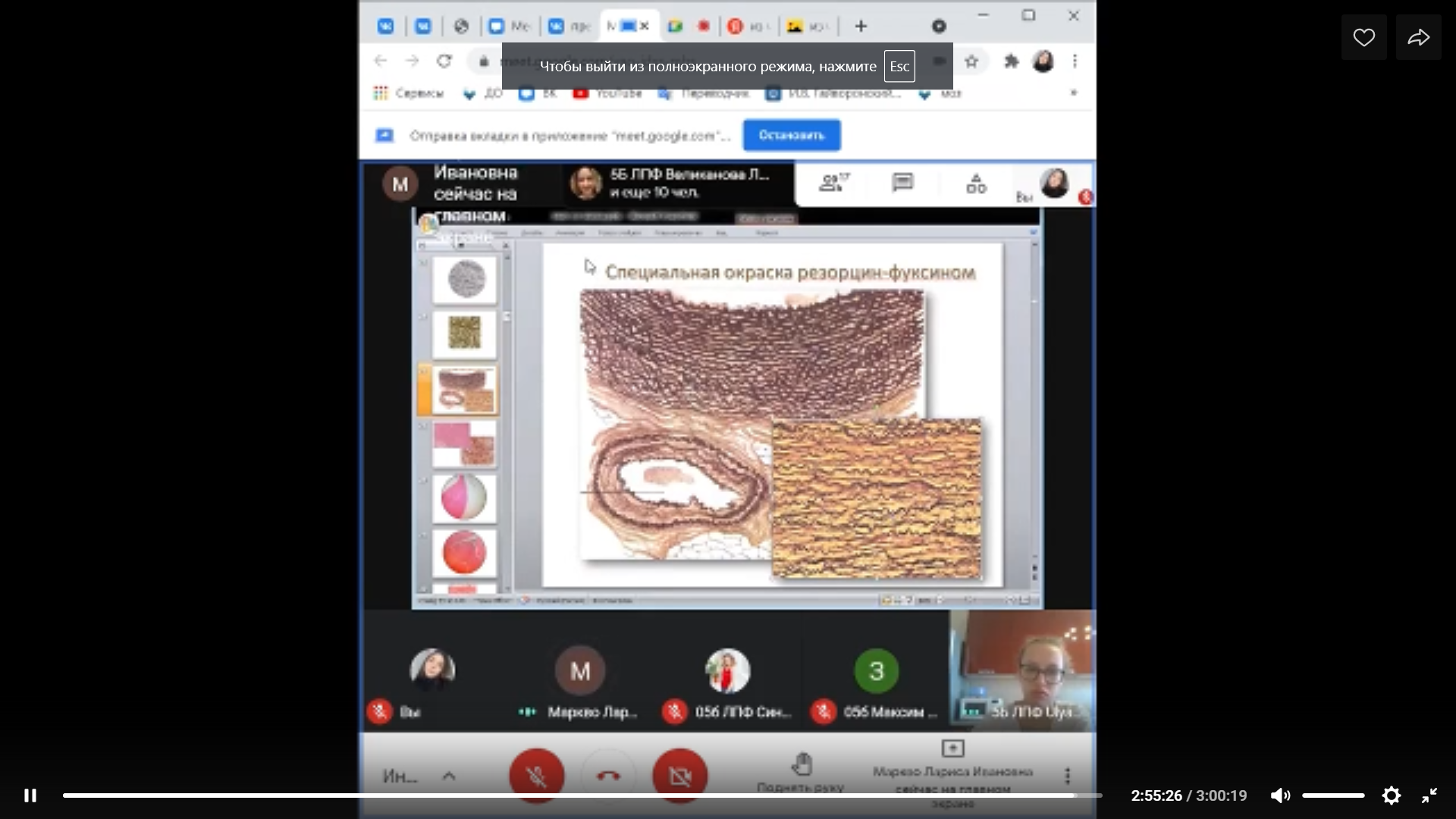
Task: Click the bookmark star icon in address bar
Action: pos(971,61)
